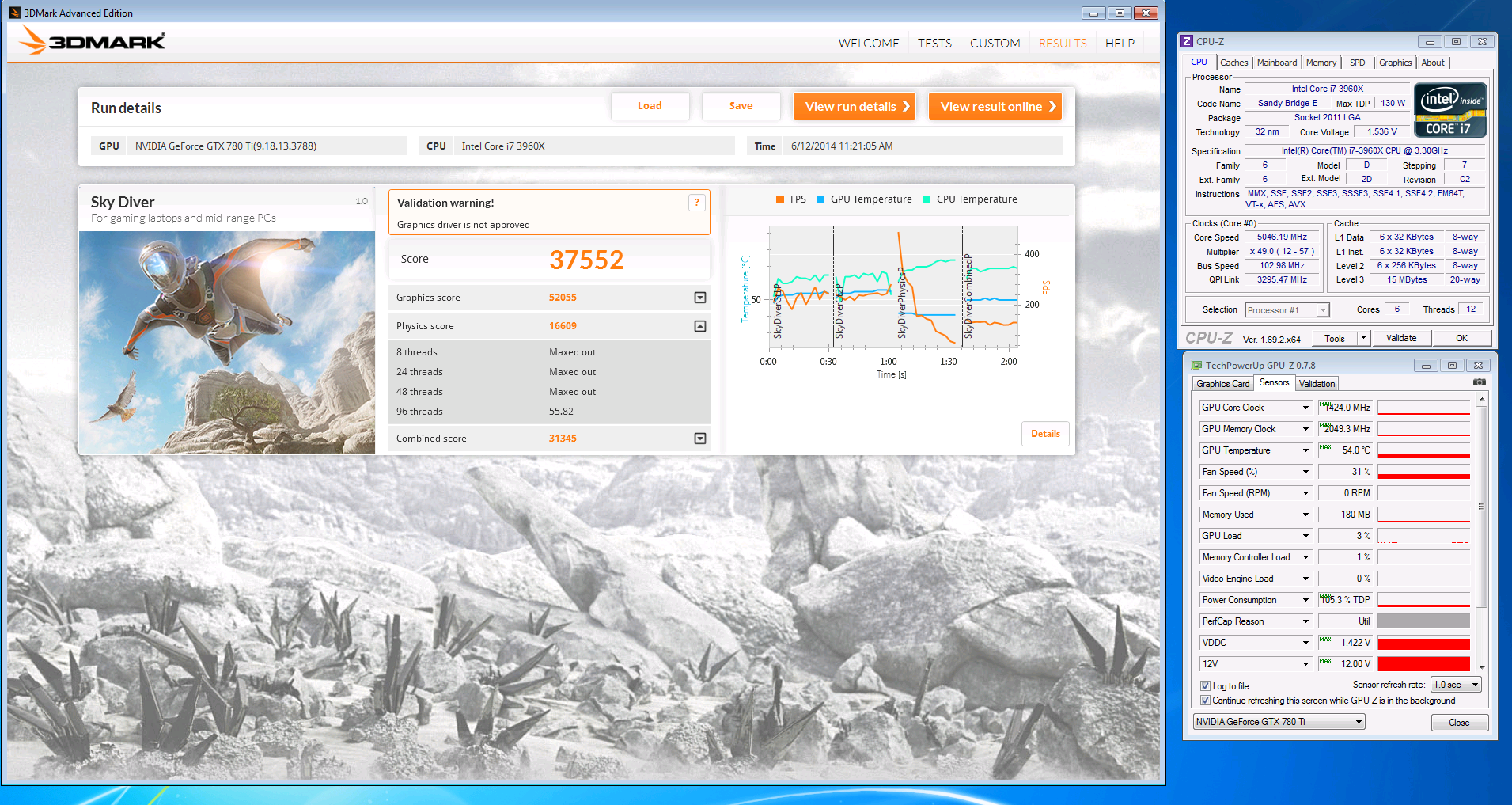This screenshot has height=805, width=1512.
Task: Open Power Consumption sensor dropdown
Action: click(1305, 600)
